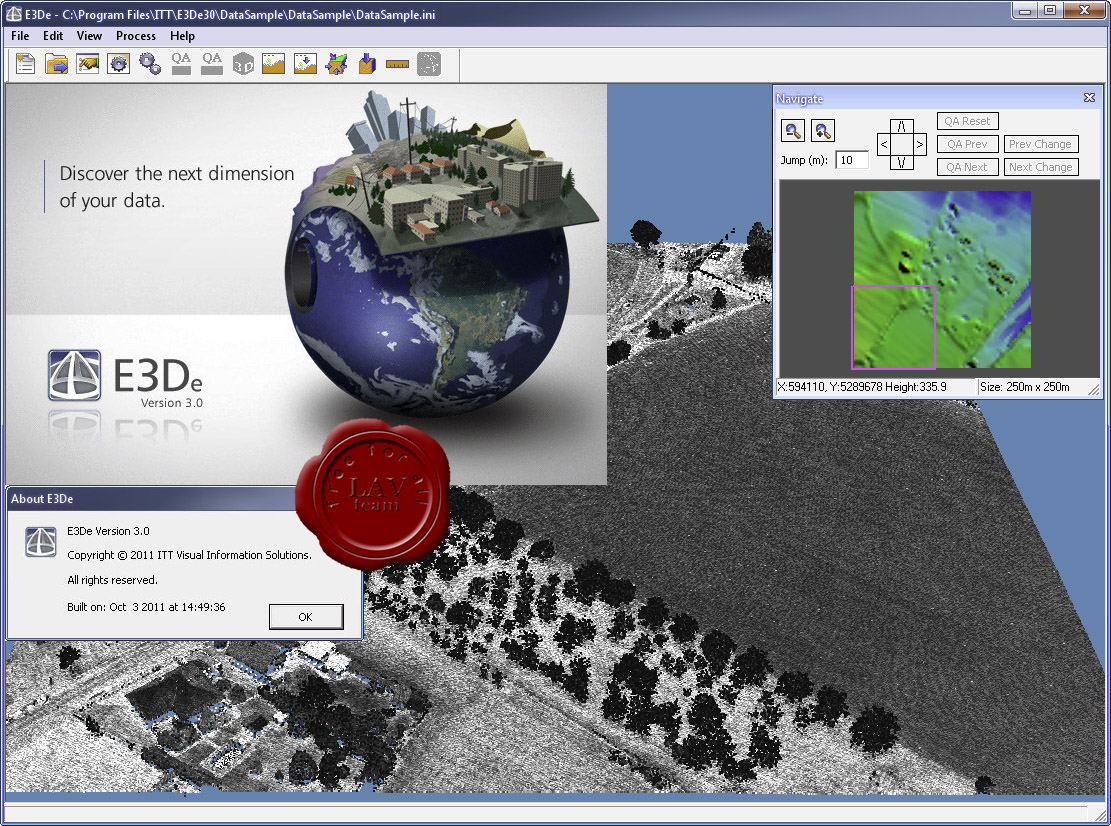Click the QA Next button

point(967,167)
